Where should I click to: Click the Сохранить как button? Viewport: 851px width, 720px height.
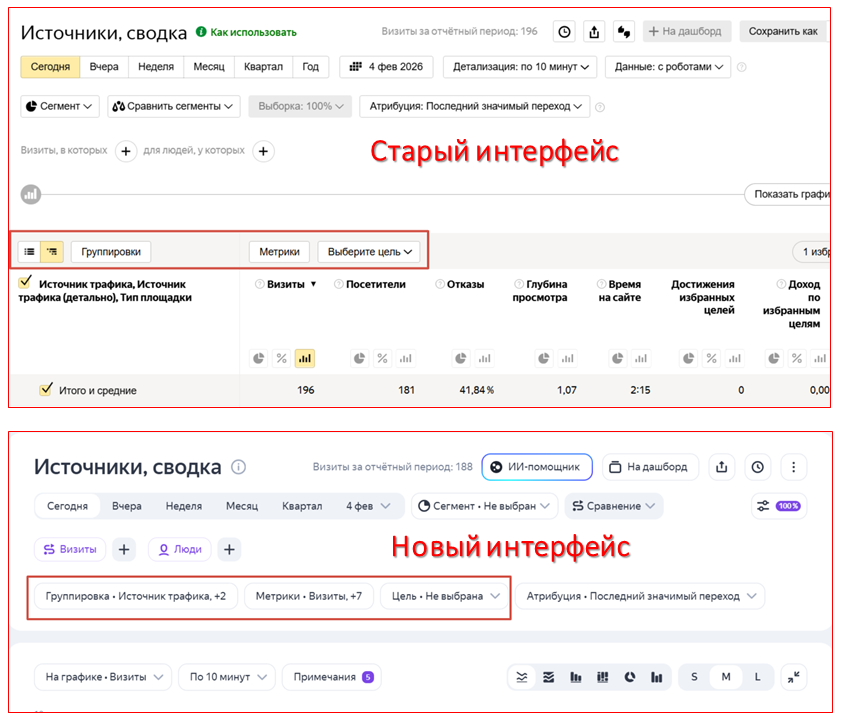point(784,32)
